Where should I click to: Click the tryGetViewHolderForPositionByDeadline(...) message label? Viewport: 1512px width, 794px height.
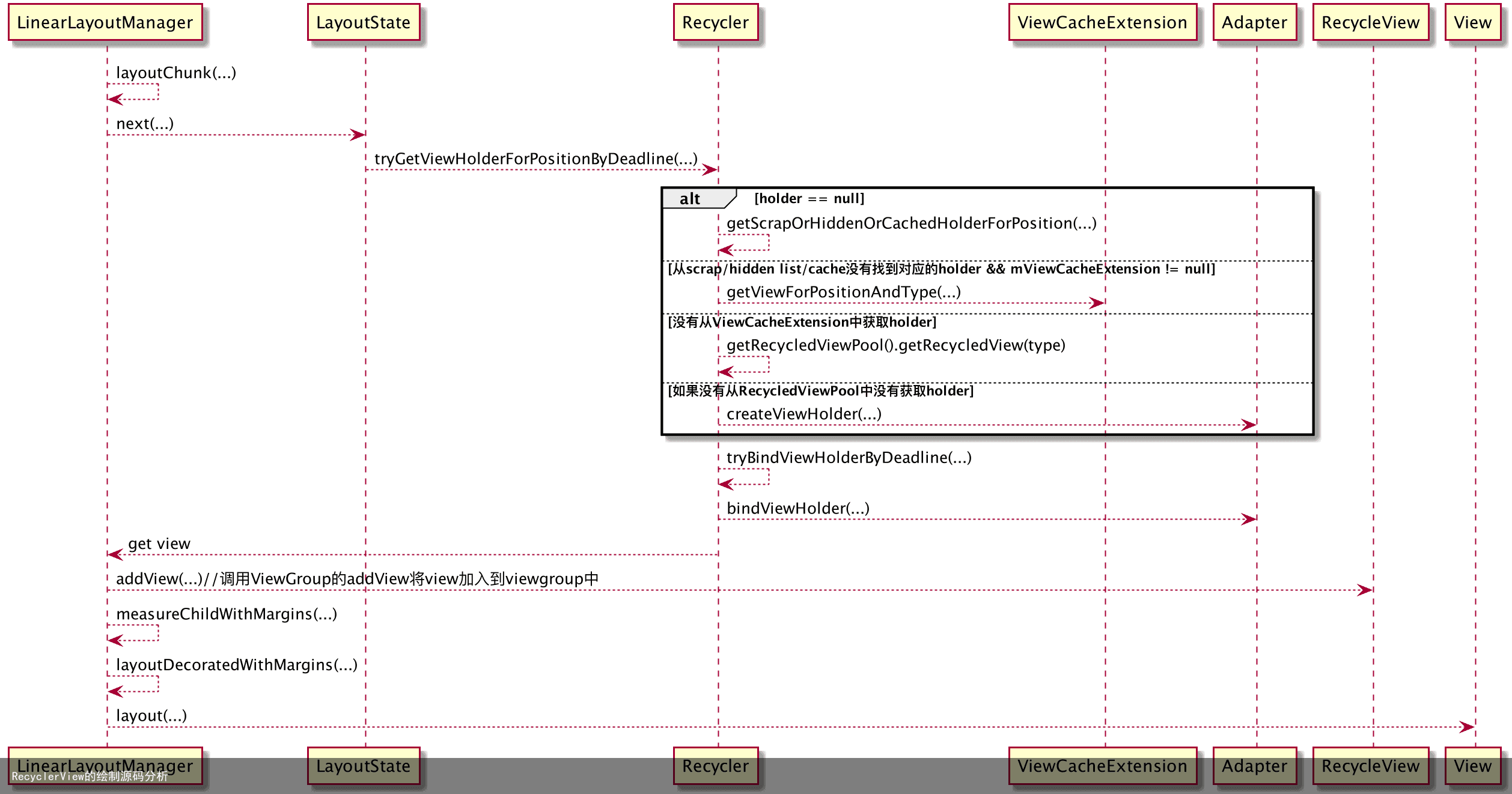[x=536, y=159]
